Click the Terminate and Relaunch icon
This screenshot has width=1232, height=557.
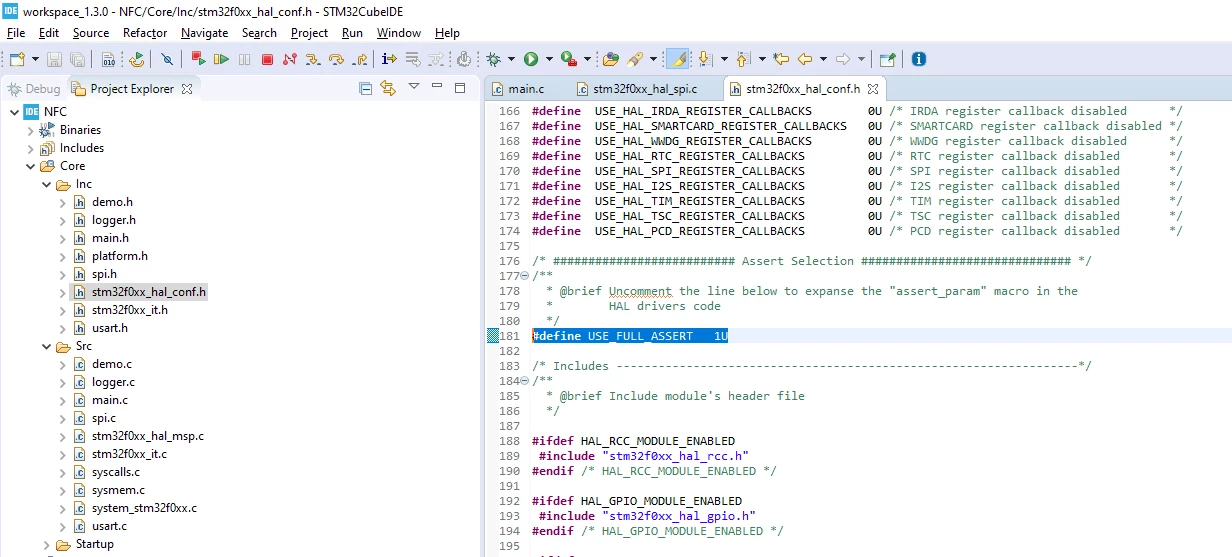199,59
